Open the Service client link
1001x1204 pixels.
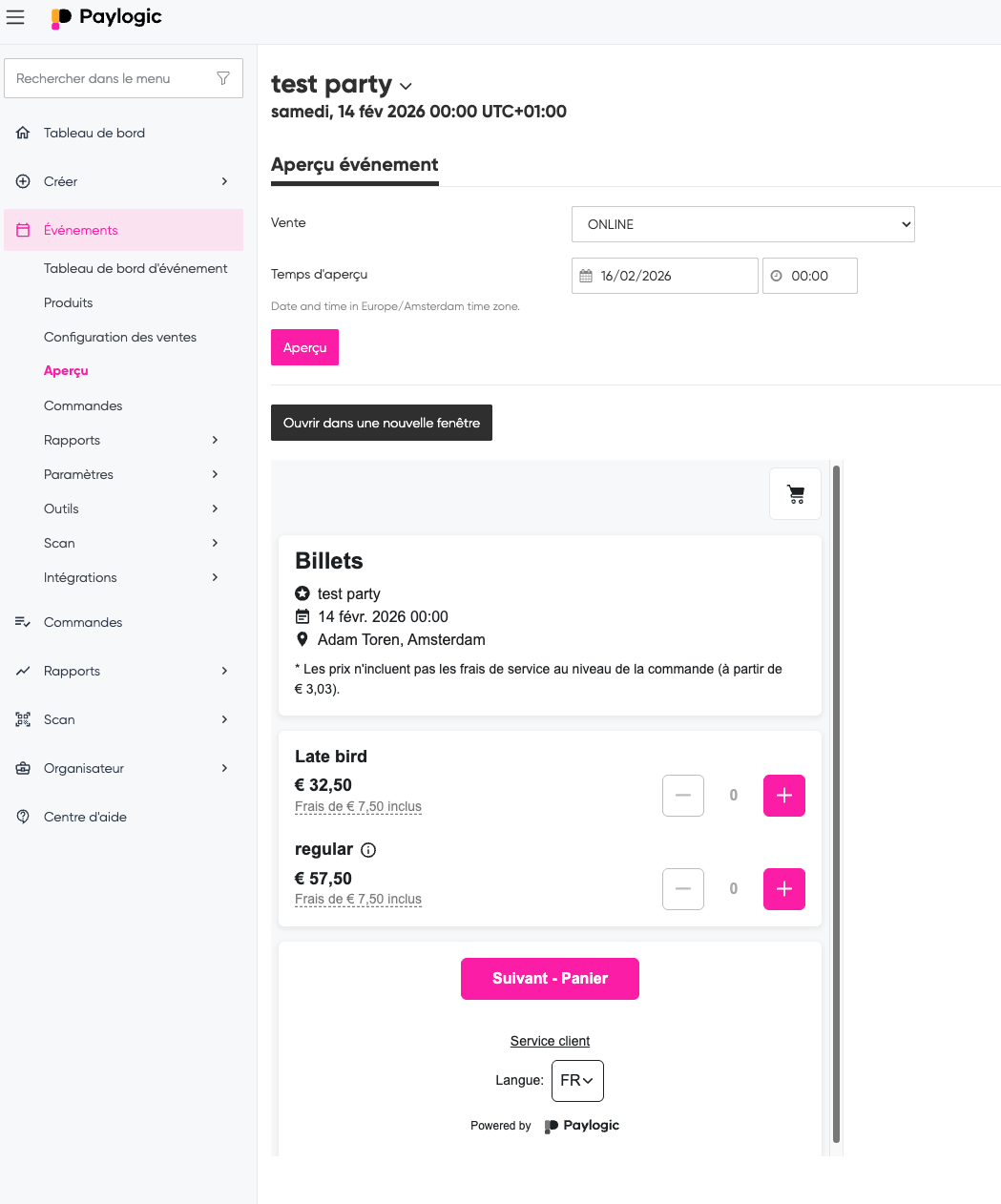550,1041
